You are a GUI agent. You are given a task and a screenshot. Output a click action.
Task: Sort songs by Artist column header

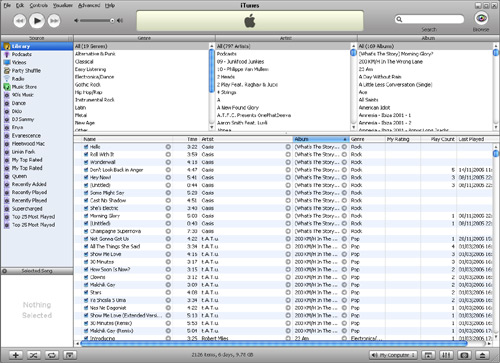[x=246, y=139]
